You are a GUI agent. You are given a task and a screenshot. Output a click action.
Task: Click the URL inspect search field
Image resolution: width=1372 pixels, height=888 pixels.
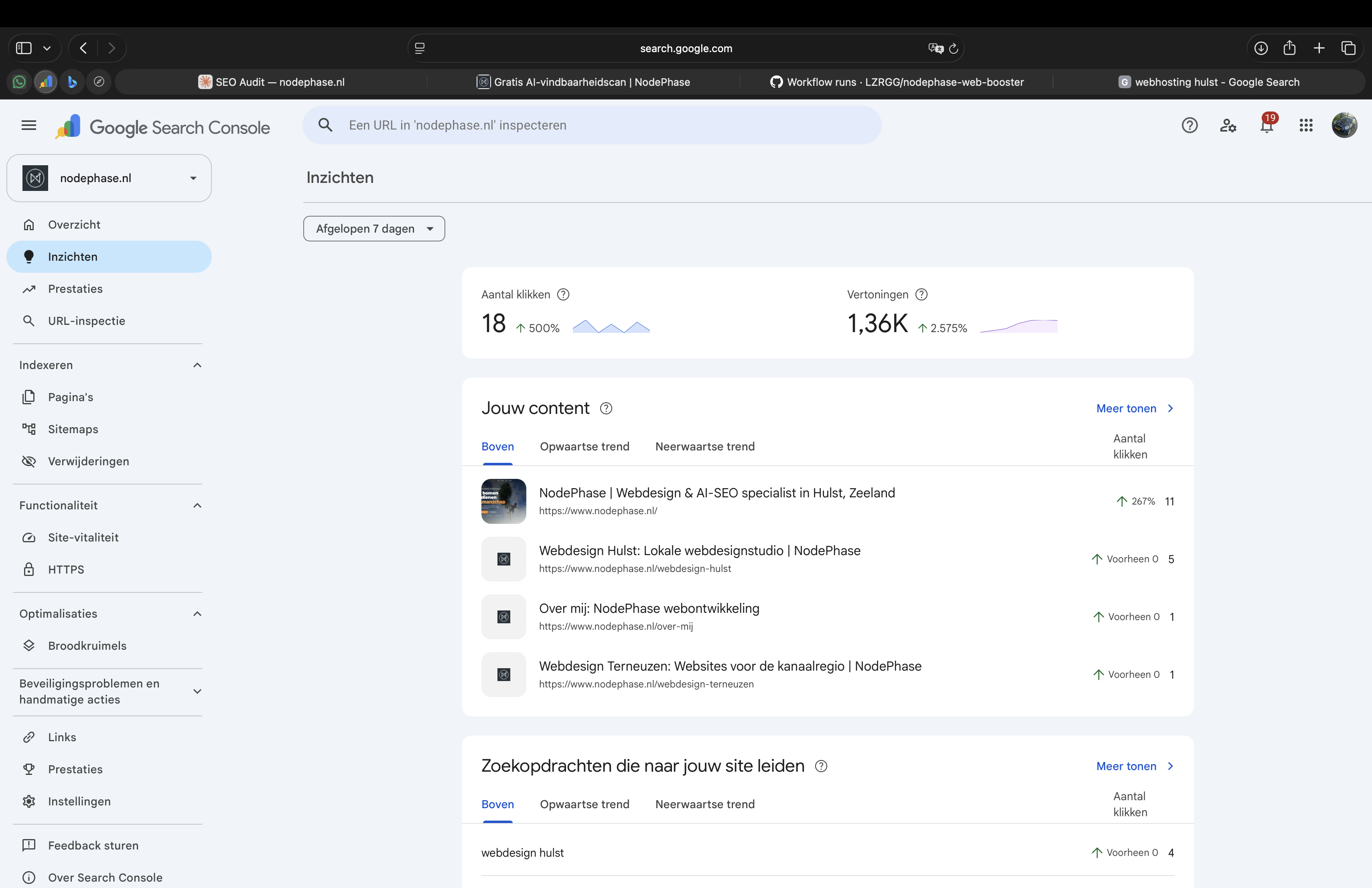pyautogui.click(x=592, y=125)
